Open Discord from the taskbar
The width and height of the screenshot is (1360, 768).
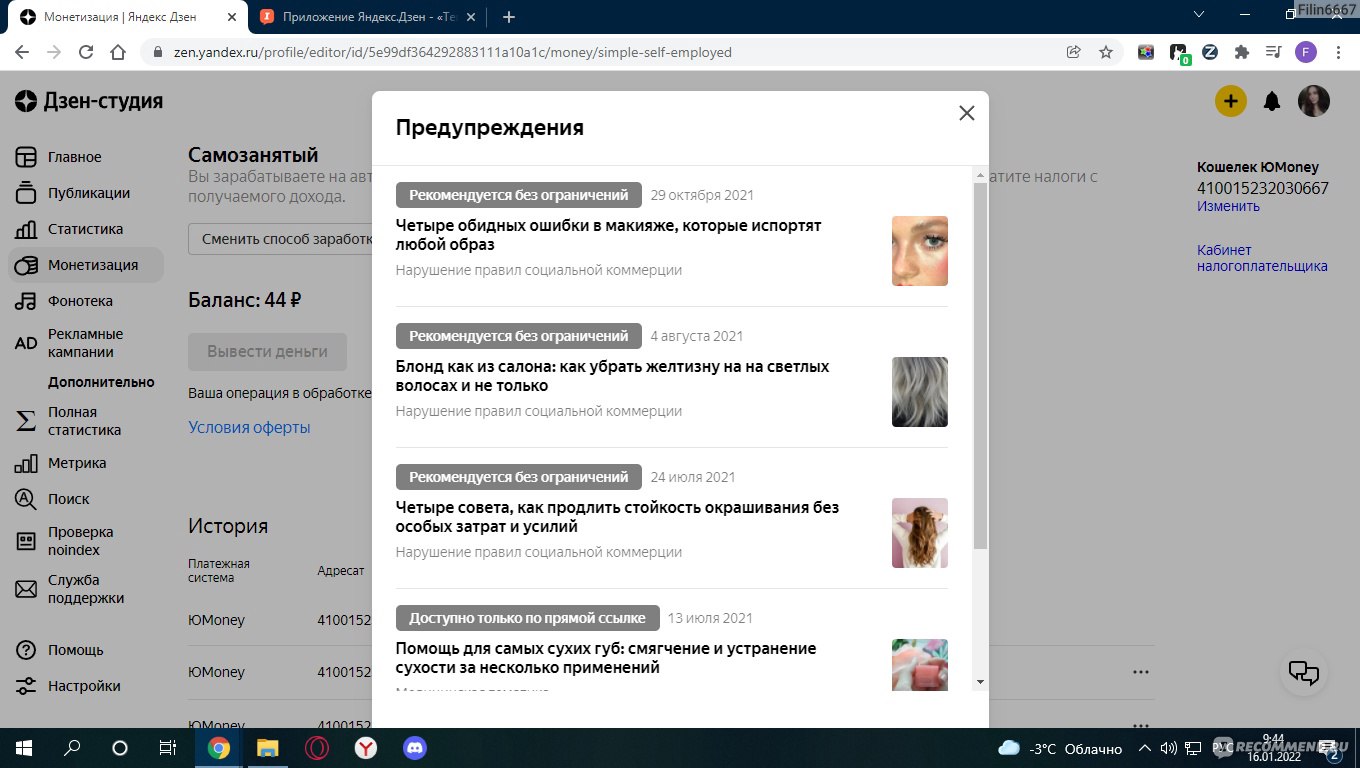click(x=414, y=748)
